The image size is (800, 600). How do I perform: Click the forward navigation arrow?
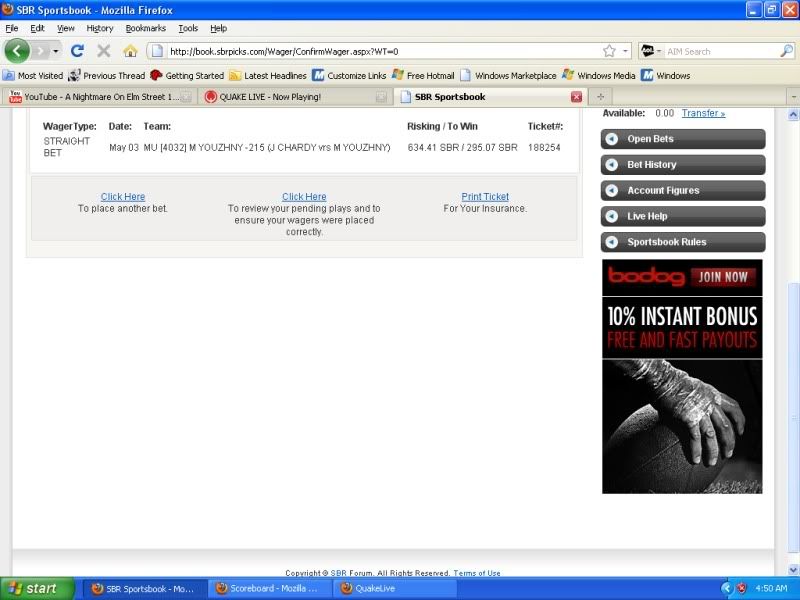click(x=41, y=51)
